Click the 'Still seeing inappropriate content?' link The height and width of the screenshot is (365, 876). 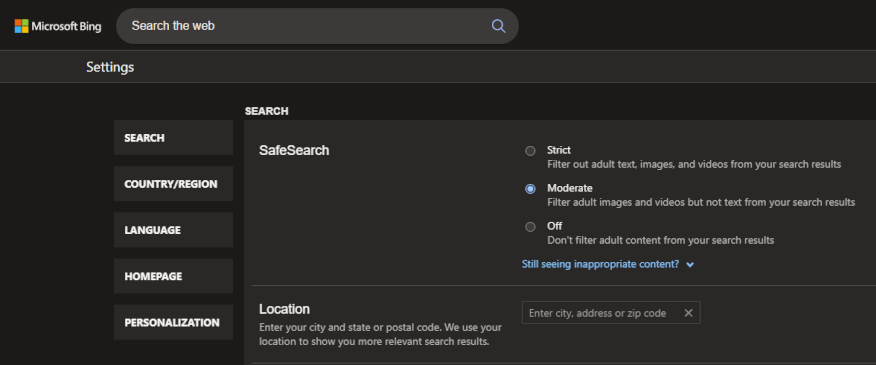(x=601, y=264)
